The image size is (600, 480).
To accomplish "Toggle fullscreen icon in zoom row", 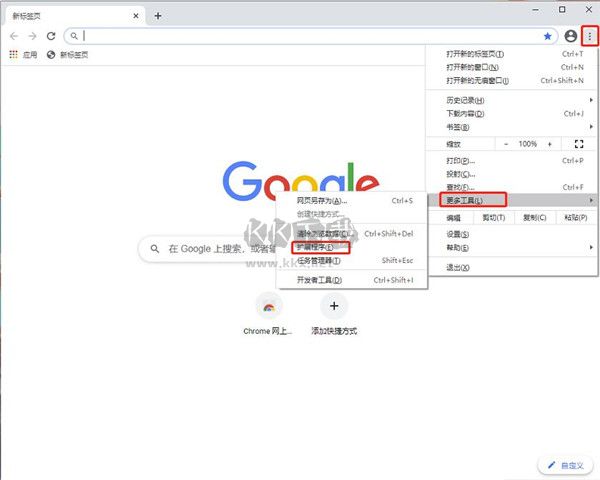I will click(579, 144).
